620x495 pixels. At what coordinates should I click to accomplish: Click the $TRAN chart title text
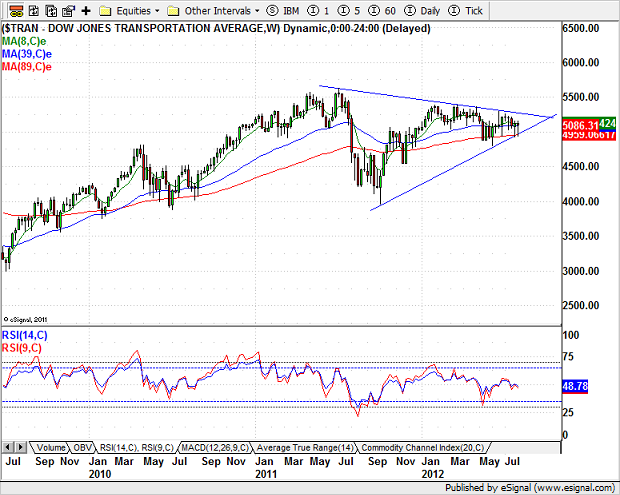point(216,28)
